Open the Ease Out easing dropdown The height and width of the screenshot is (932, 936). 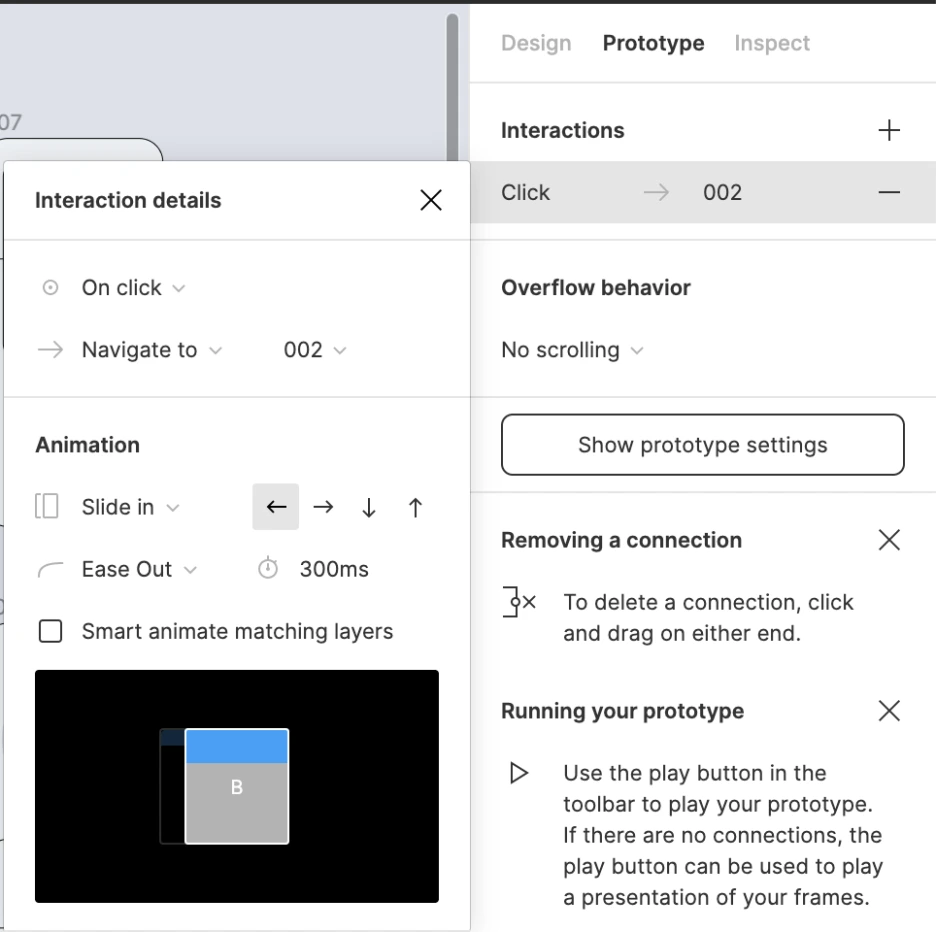(139, 569)
